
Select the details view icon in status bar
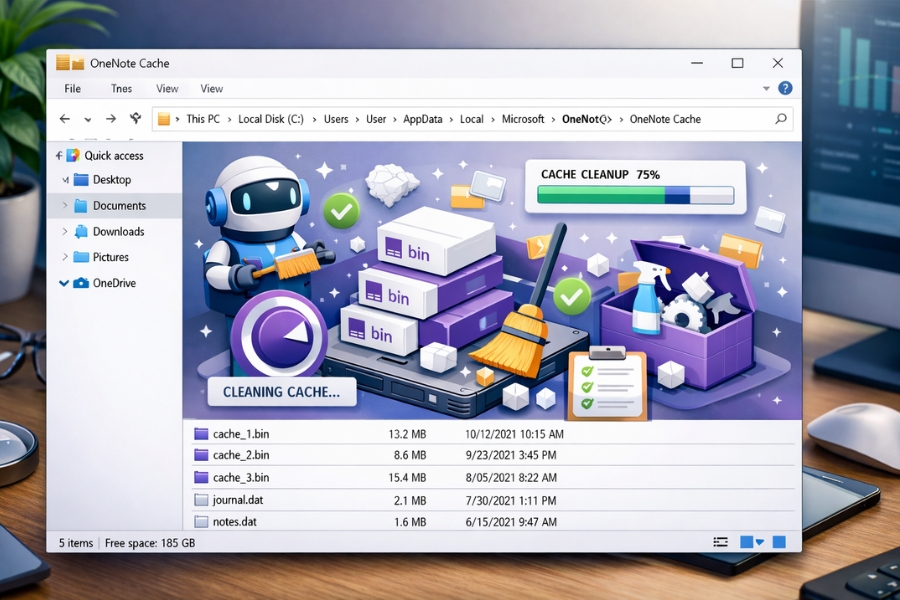[721, 541]
